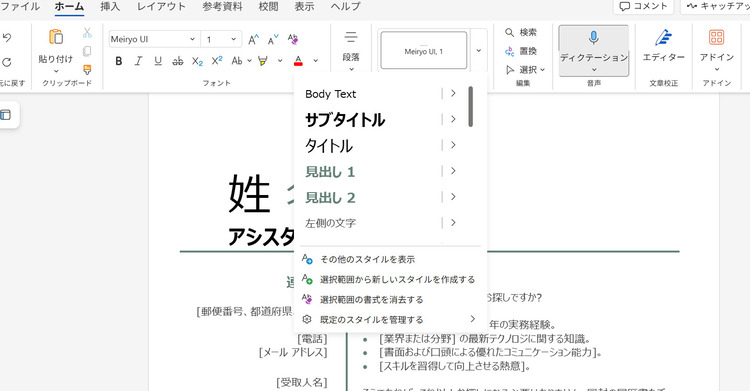The image size is (750, 391).
Task: Toggle Strikethrough formatting
Action: [177, 61]
